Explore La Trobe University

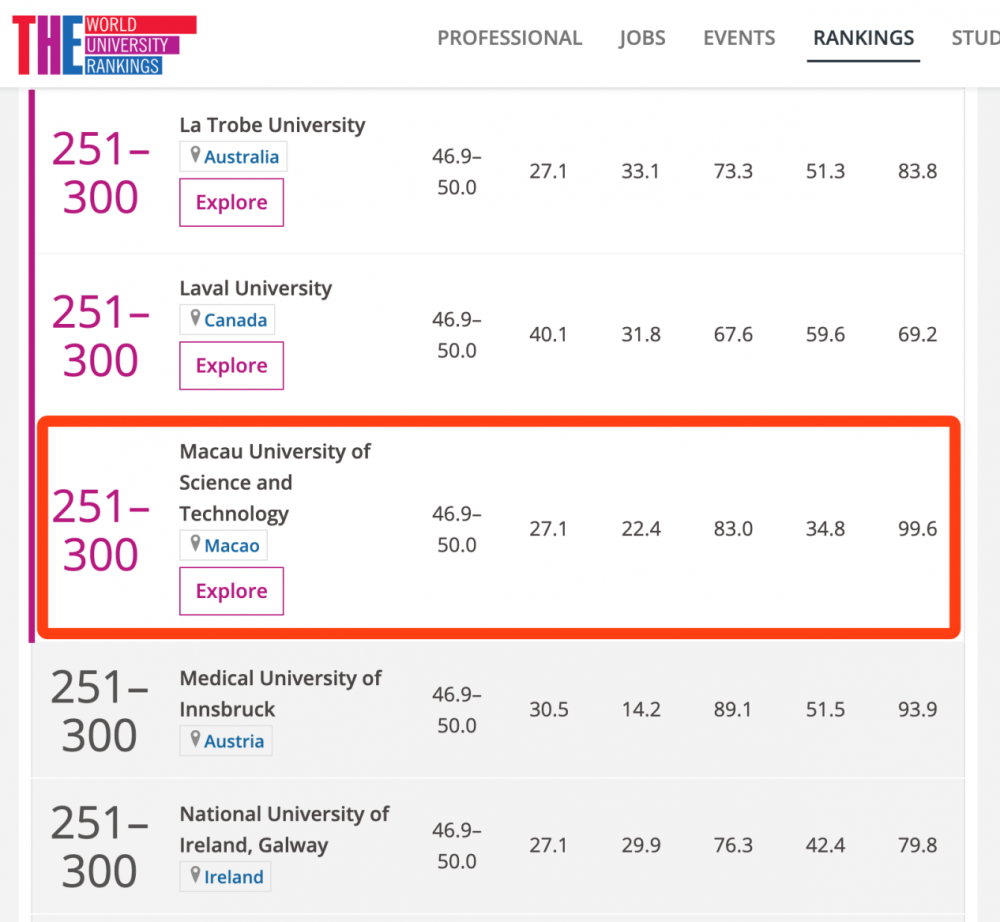pos(232,202)
